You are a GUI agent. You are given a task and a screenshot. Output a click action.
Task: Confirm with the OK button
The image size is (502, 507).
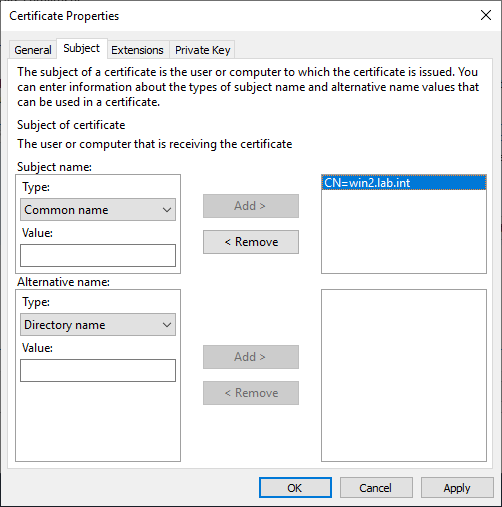coord(295,488)
